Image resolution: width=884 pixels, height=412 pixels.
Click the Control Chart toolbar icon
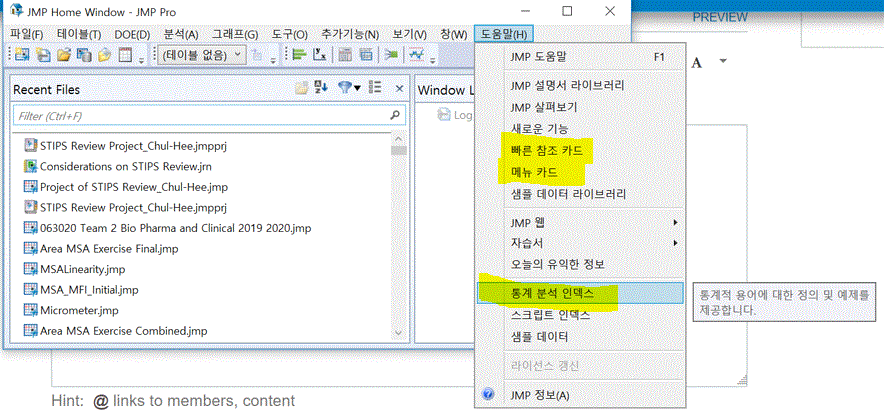tap(417, 55)
